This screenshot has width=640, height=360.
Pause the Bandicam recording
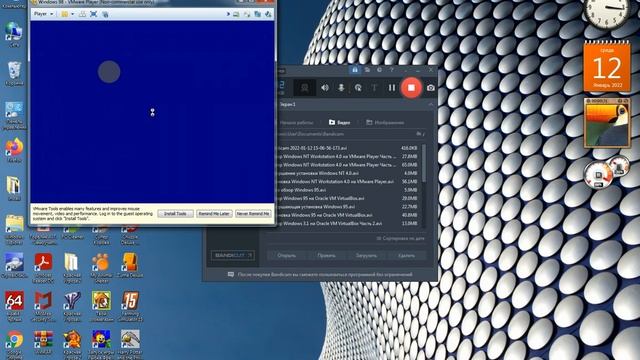pyautogui.click(x=392, y=87)
